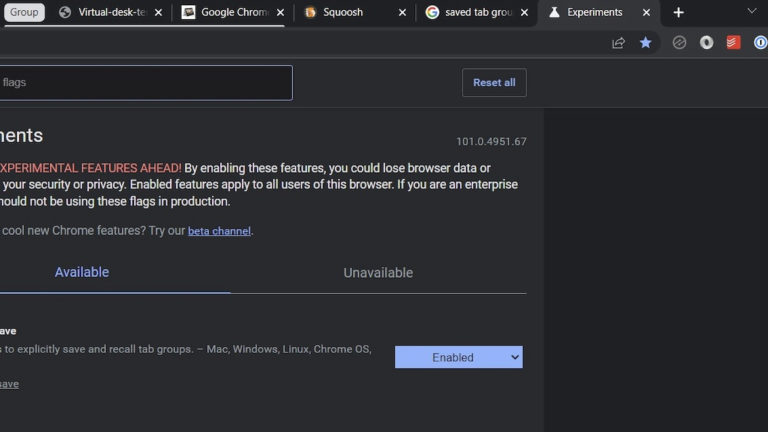Open the Enabled flag dropdown
The width and height of the screenshot is (768, 432).
pyautogui.click(x=458, y=357)
